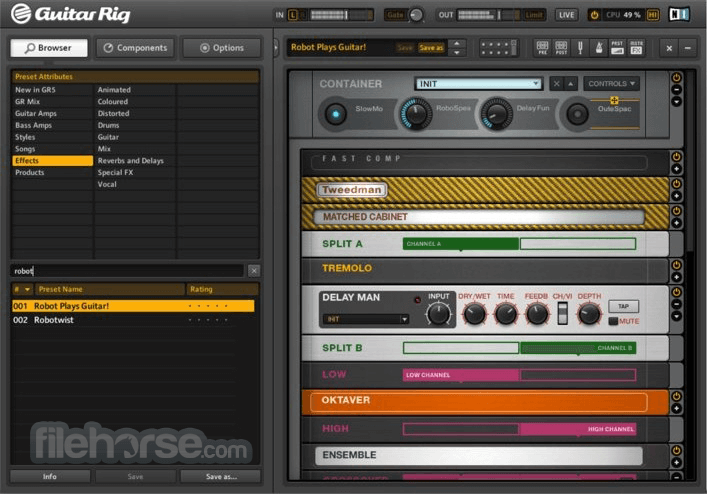Open the Delay Man module down-arrow menu
Screen dimensions: 707x494
pyautogui.click(x=676, y=316)
